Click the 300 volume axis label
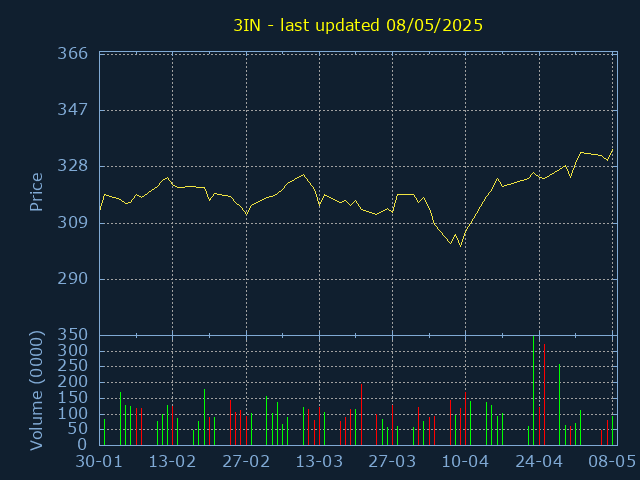 pyautogui.click(x=73, y=351)
